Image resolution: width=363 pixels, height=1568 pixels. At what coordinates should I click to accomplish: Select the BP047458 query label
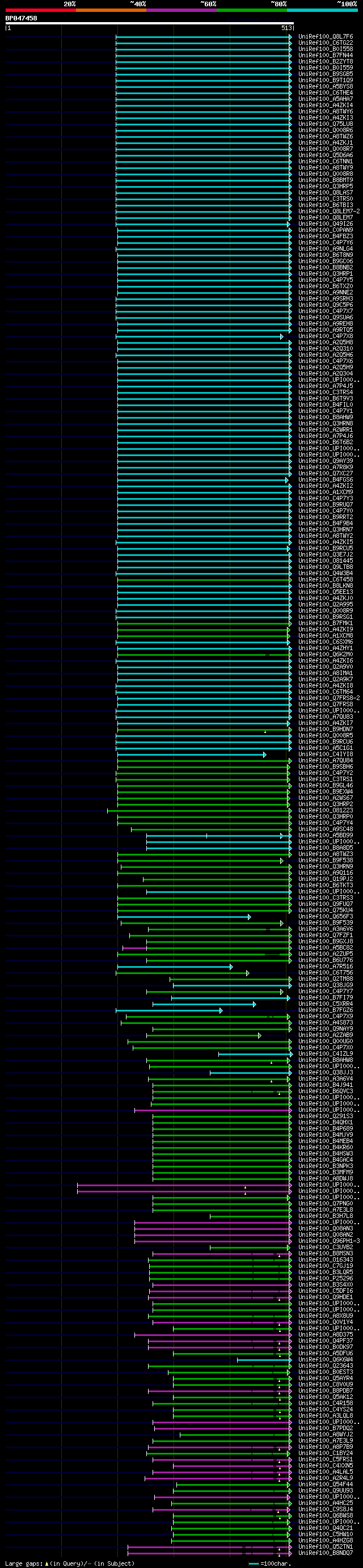coord(22,18)
